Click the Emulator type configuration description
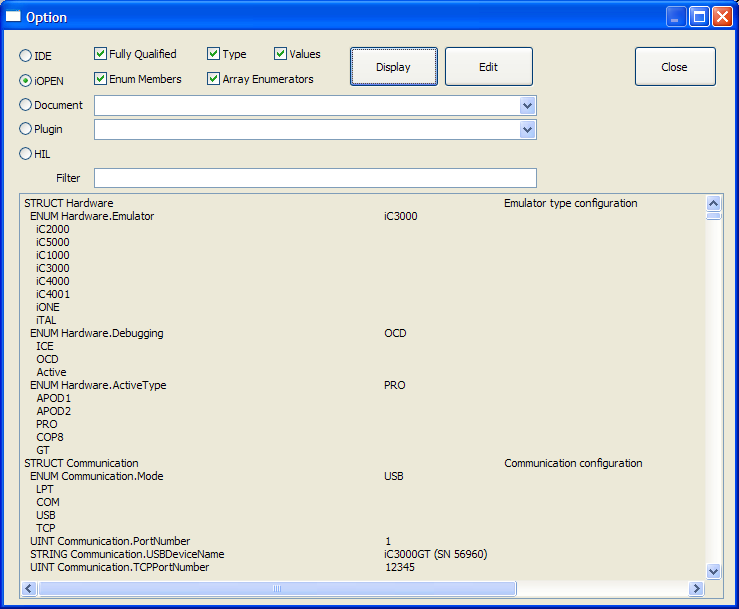 tap(571, 203)
